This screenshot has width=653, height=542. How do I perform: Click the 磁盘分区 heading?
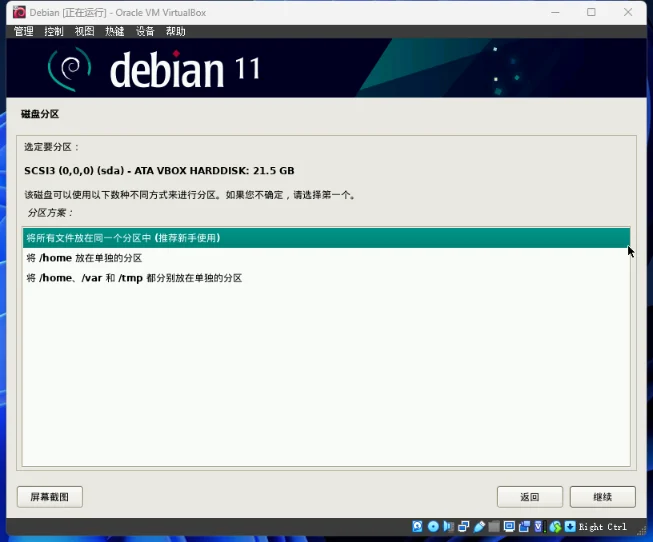coord(40,114)
